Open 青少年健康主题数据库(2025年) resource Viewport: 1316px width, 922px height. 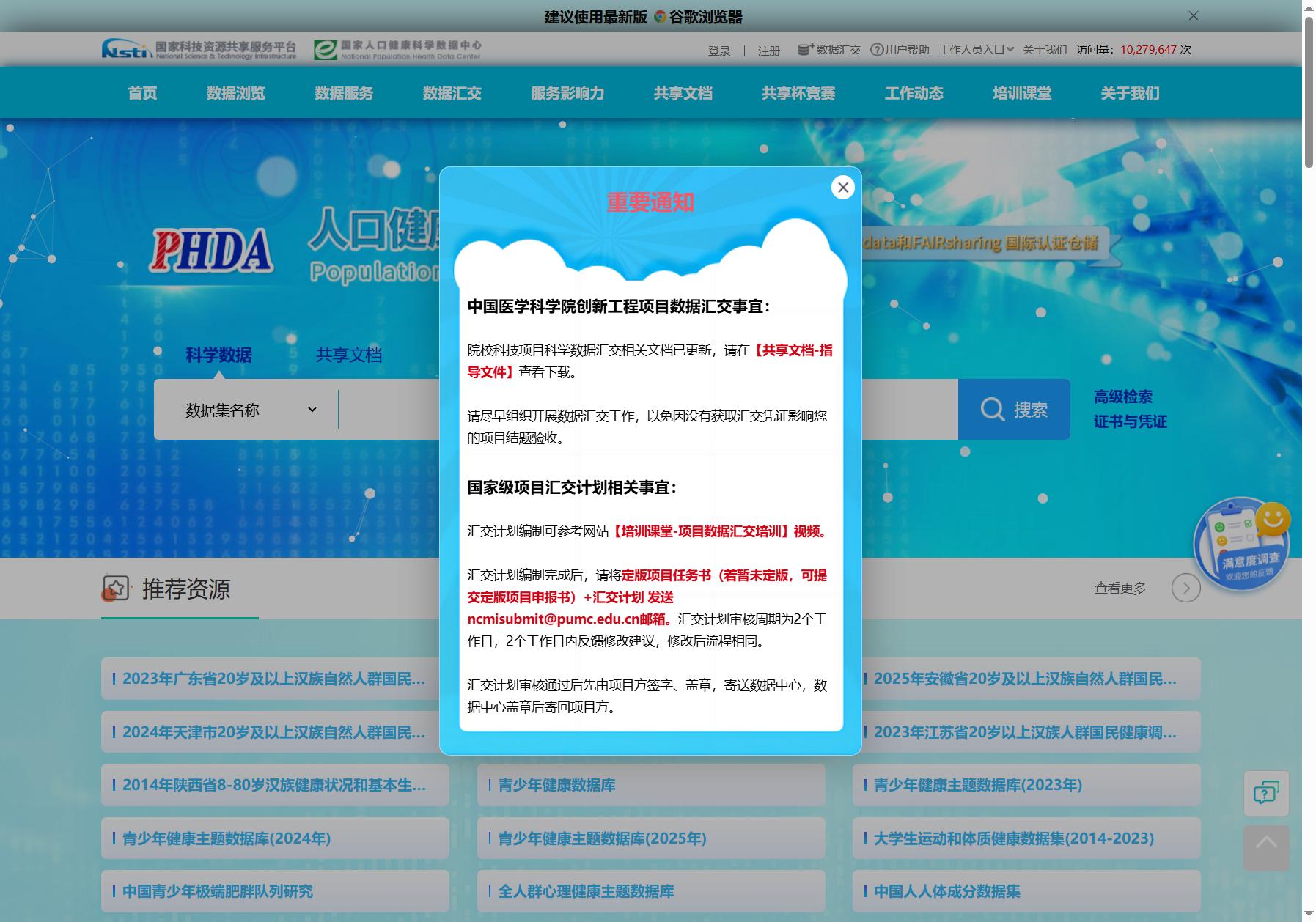click(x=651, y=838)
